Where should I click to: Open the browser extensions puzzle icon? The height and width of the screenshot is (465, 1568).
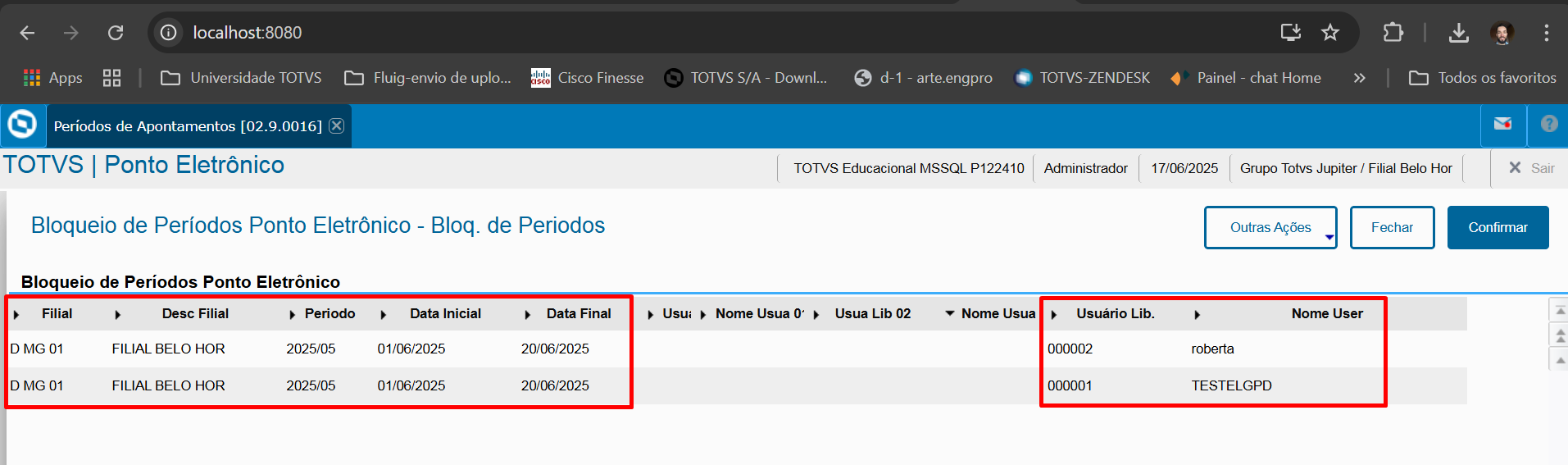(1393, 33)
